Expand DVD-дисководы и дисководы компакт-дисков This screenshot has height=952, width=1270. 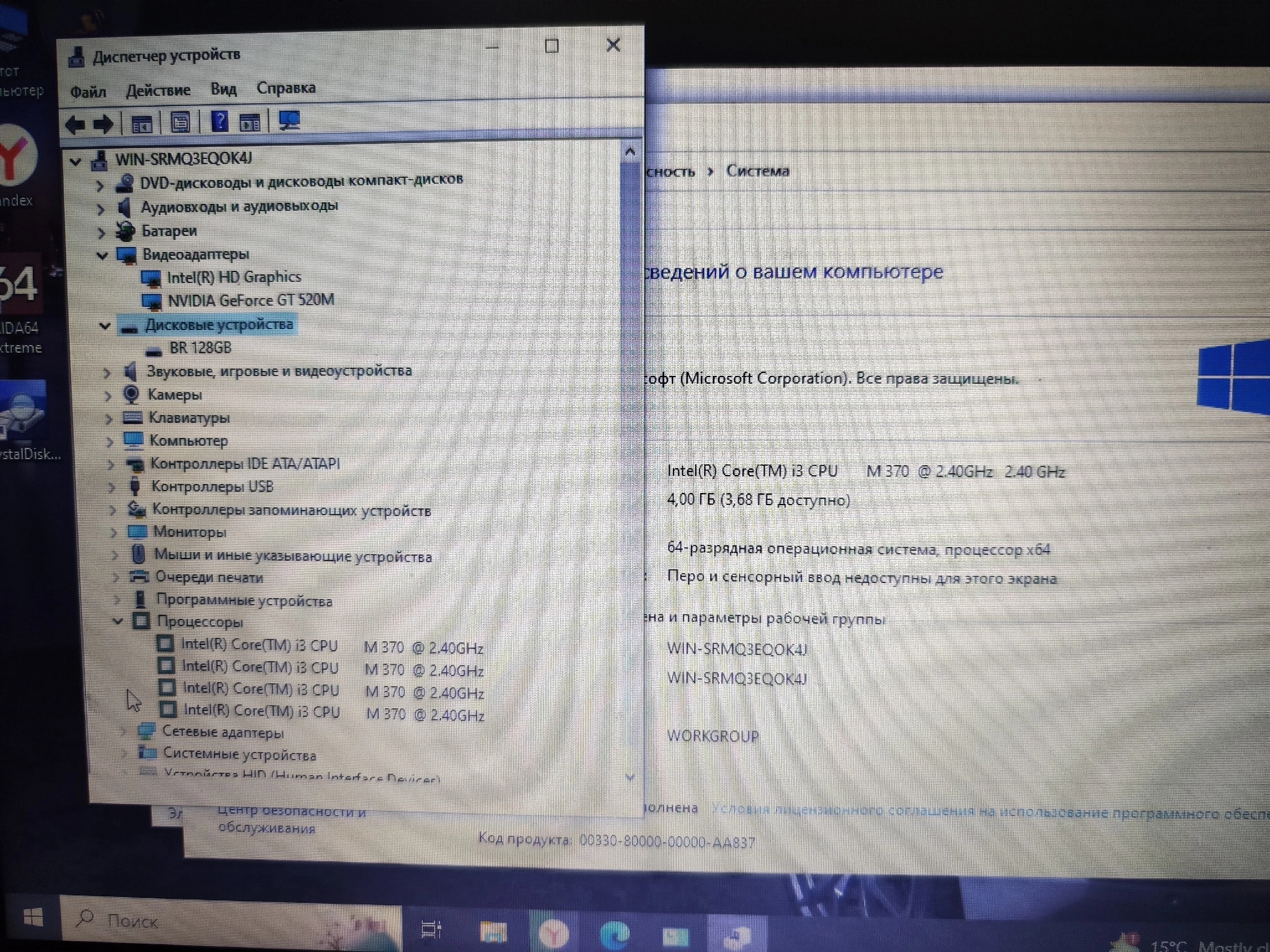[x=100, y=185]
